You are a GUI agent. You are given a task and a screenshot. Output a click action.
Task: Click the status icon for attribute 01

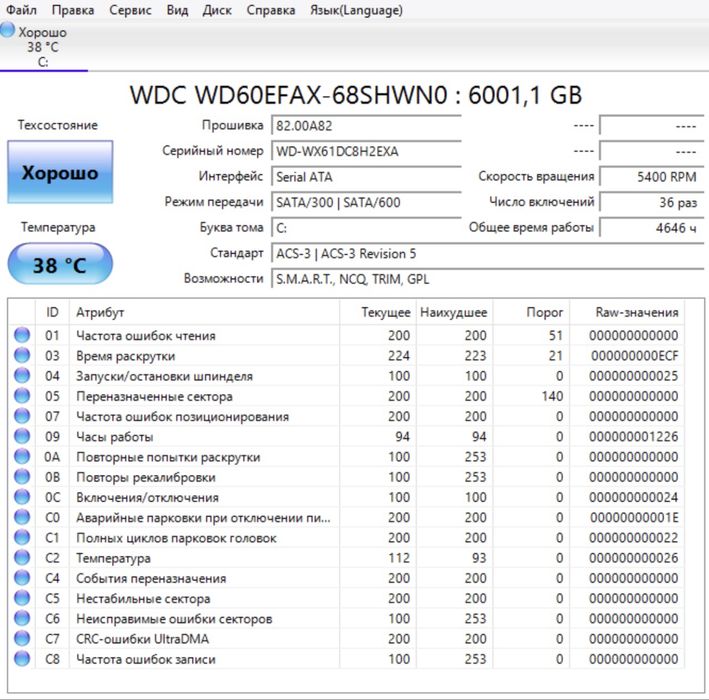[22, 335]
